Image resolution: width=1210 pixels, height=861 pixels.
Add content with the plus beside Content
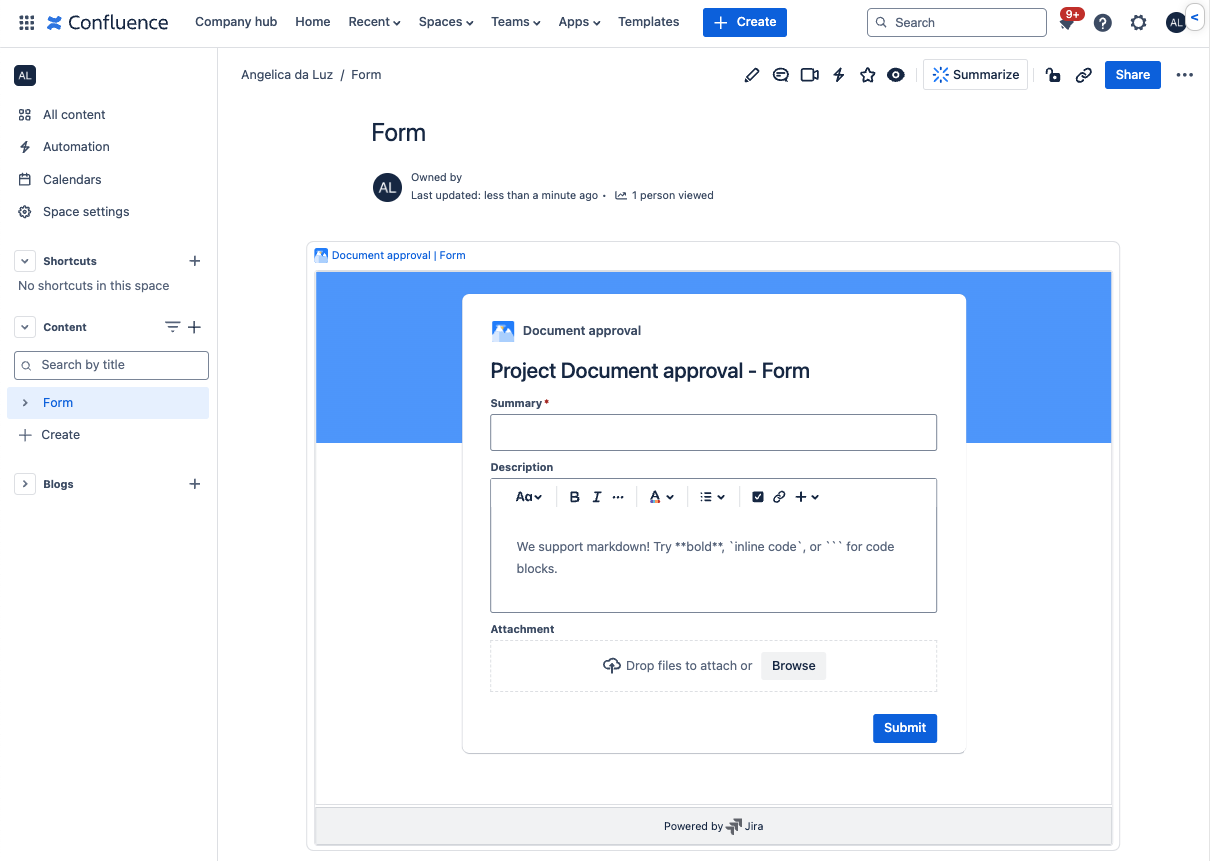pyautogui.click(x=195, y=327)
